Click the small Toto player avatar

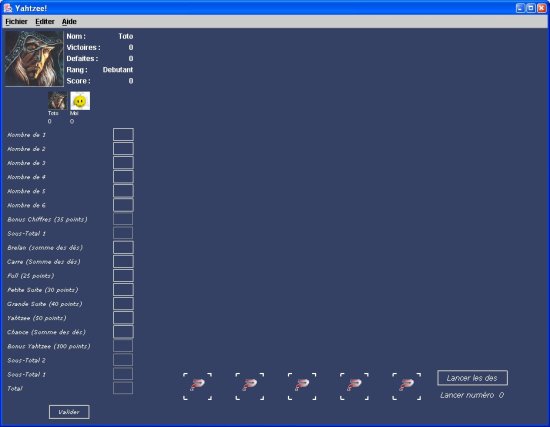tap(57, 101)
